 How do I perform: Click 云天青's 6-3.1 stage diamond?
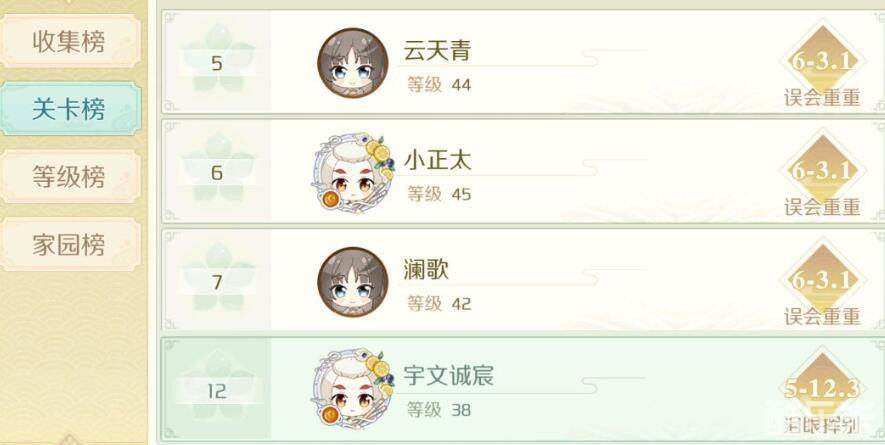(x=822, y=61)
